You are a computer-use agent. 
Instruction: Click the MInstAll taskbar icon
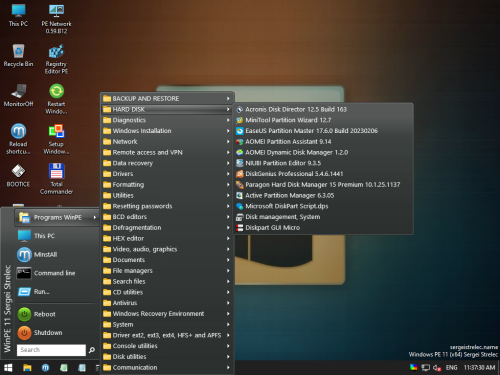(x=45, y=368)
